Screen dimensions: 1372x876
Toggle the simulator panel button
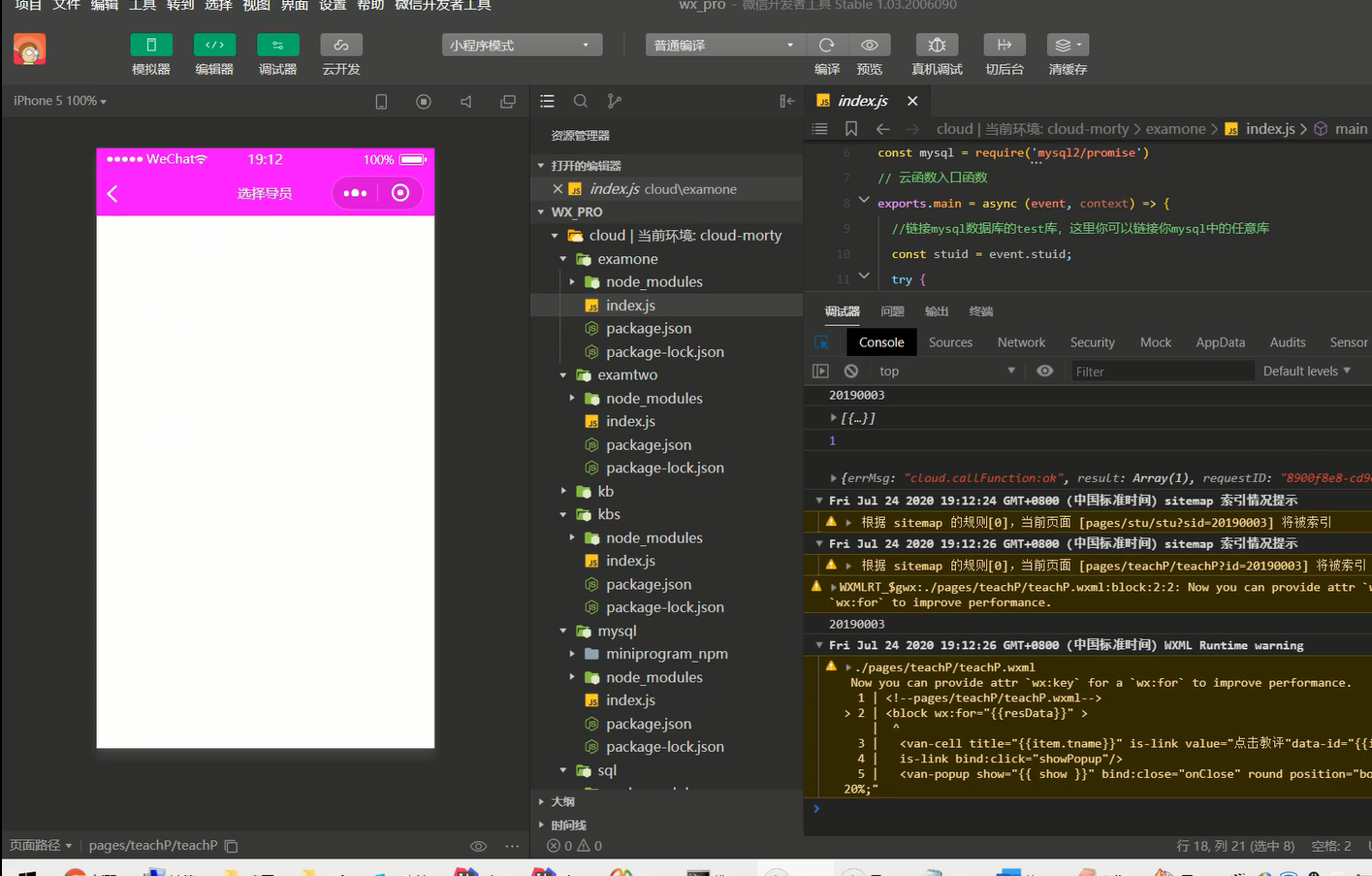(151, 46)
